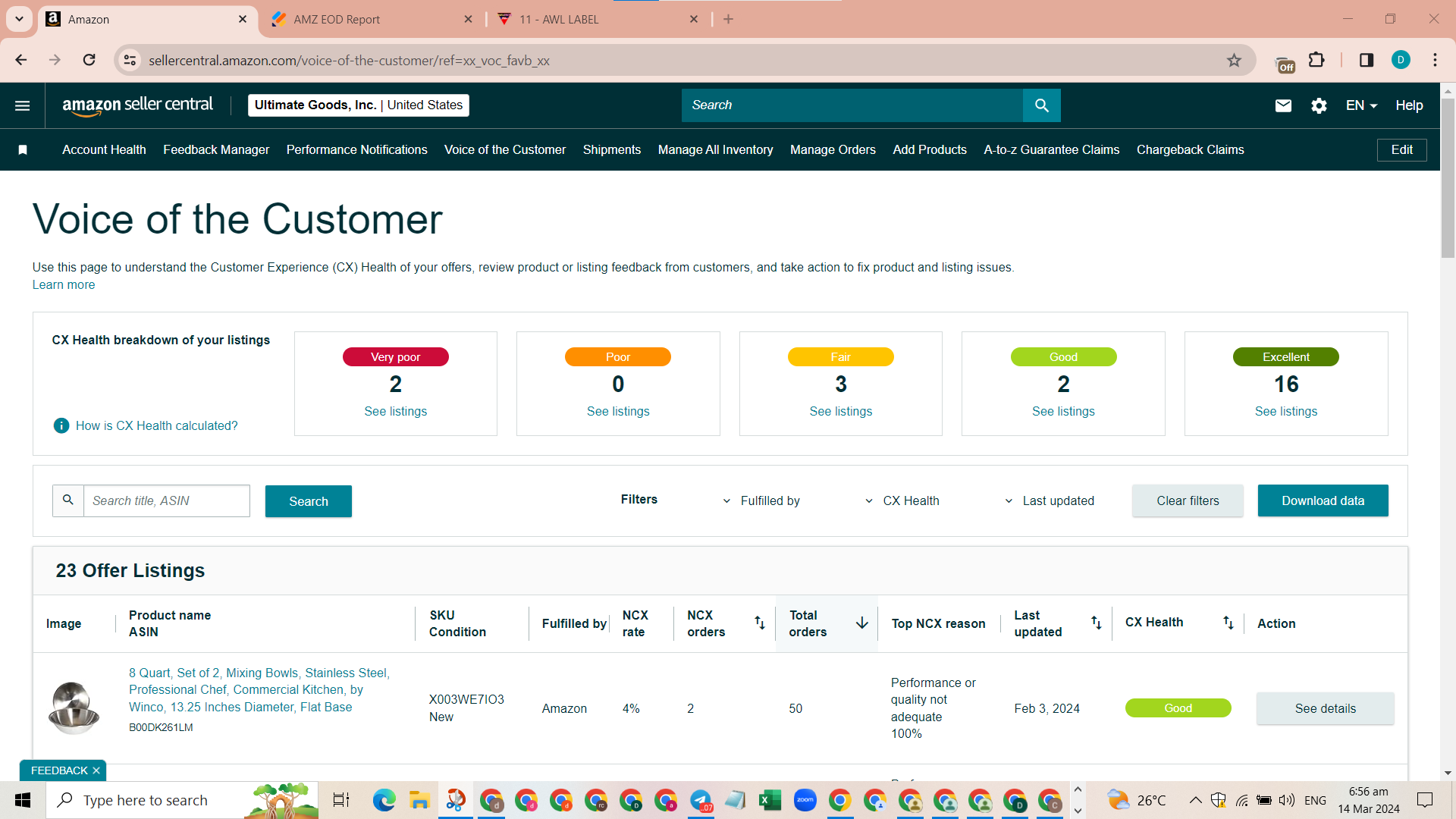Sort by Total orders down arrow
This screenshot has height=819, width=1456.
862,623
